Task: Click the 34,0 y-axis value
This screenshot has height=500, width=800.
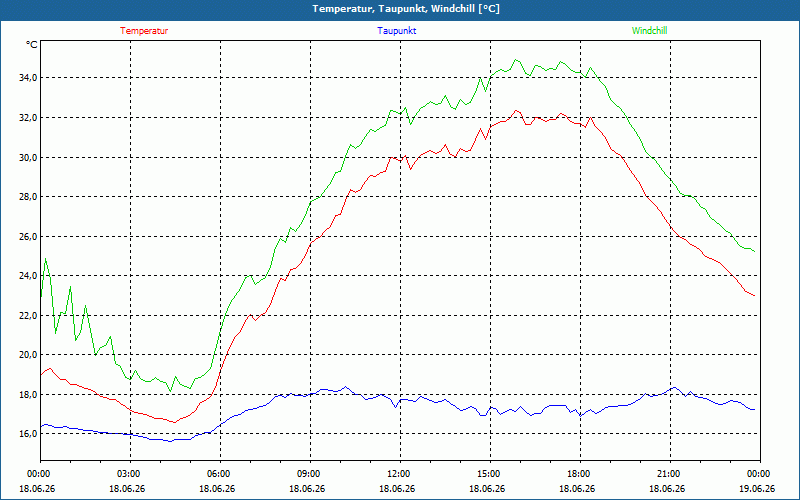Action: tap(28, 78)
